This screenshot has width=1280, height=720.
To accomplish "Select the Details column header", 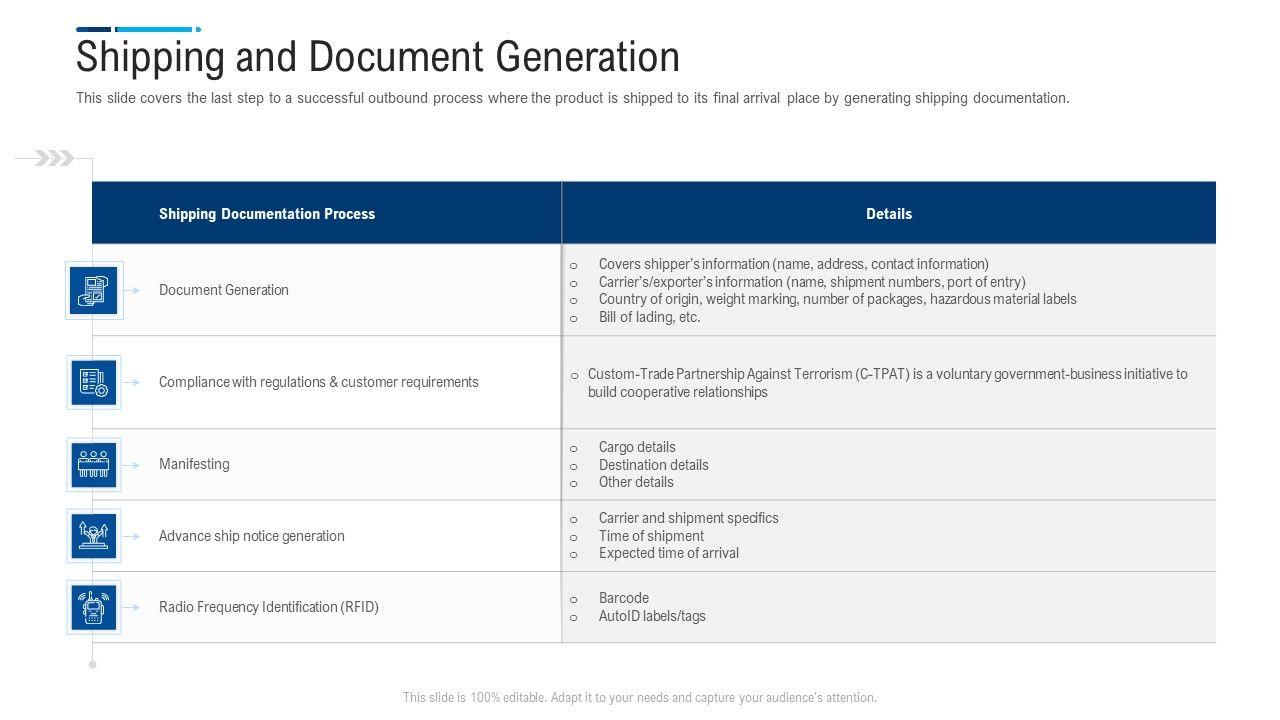I will coord(888,214).
